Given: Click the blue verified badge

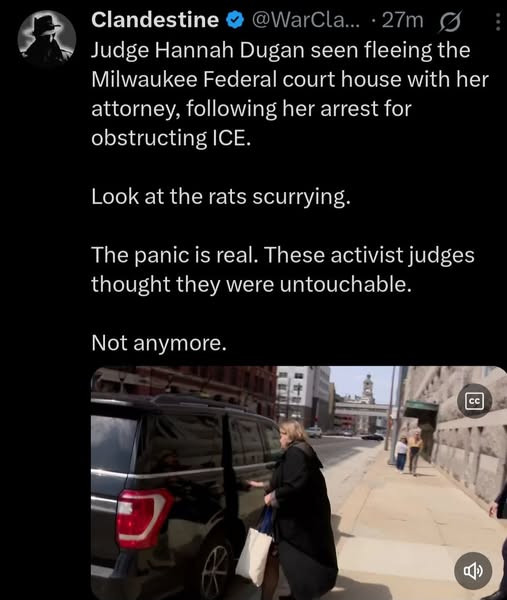Looking at the screenshot, I should [235, 20].
